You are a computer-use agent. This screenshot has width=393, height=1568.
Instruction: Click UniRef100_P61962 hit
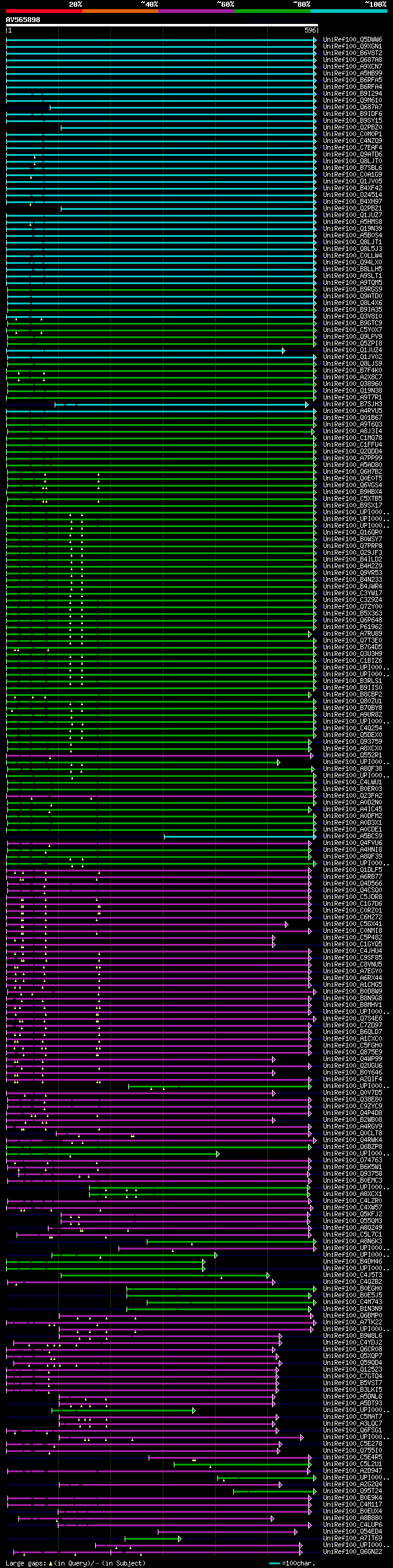click(x=352, y=627)
